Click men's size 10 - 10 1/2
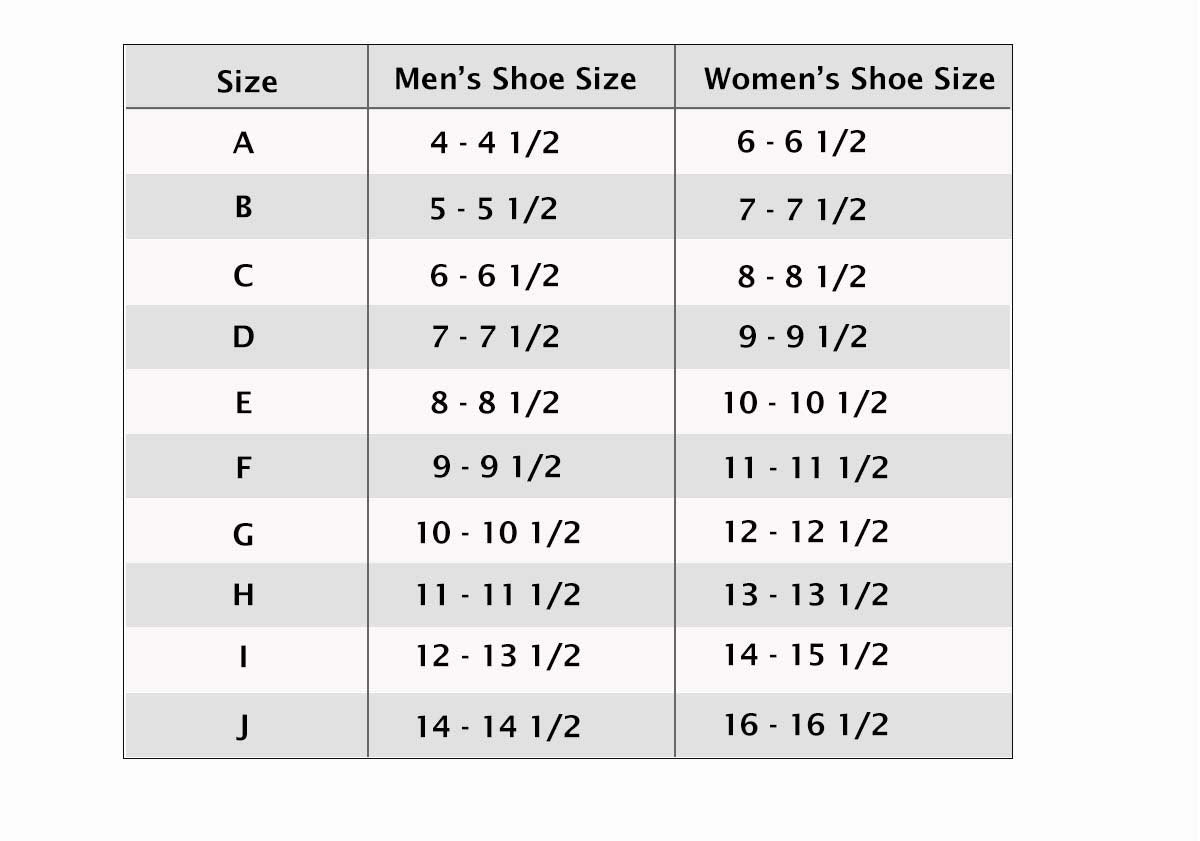Image resolution: width=1200 pixels, height=841 pixels. click(x=498, y=532)
